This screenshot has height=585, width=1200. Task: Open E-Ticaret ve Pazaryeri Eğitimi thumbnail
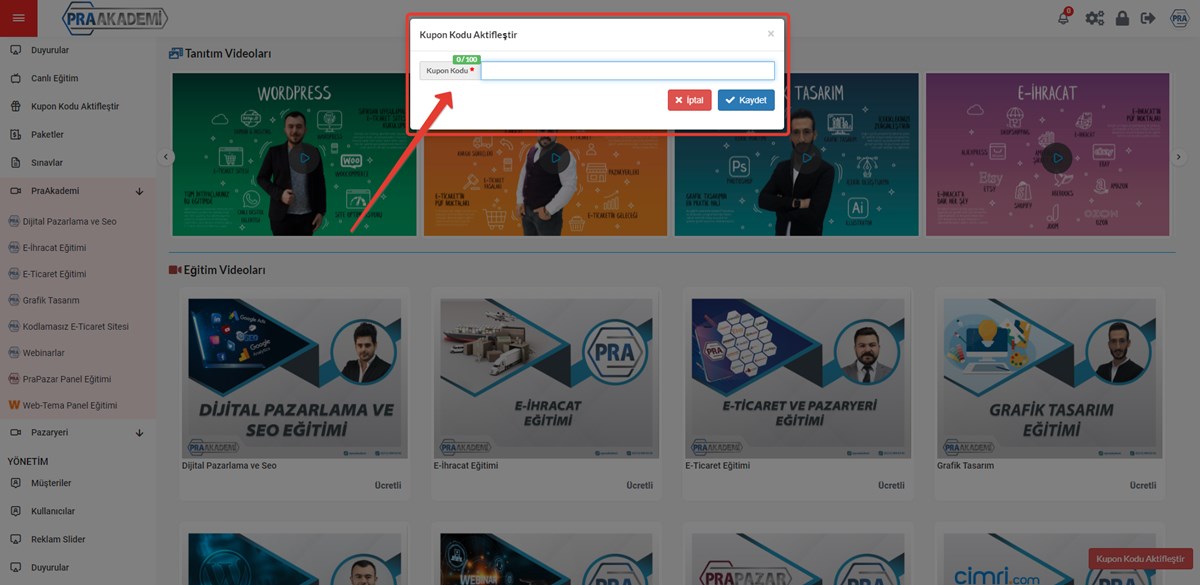click(x=798, y=379)
